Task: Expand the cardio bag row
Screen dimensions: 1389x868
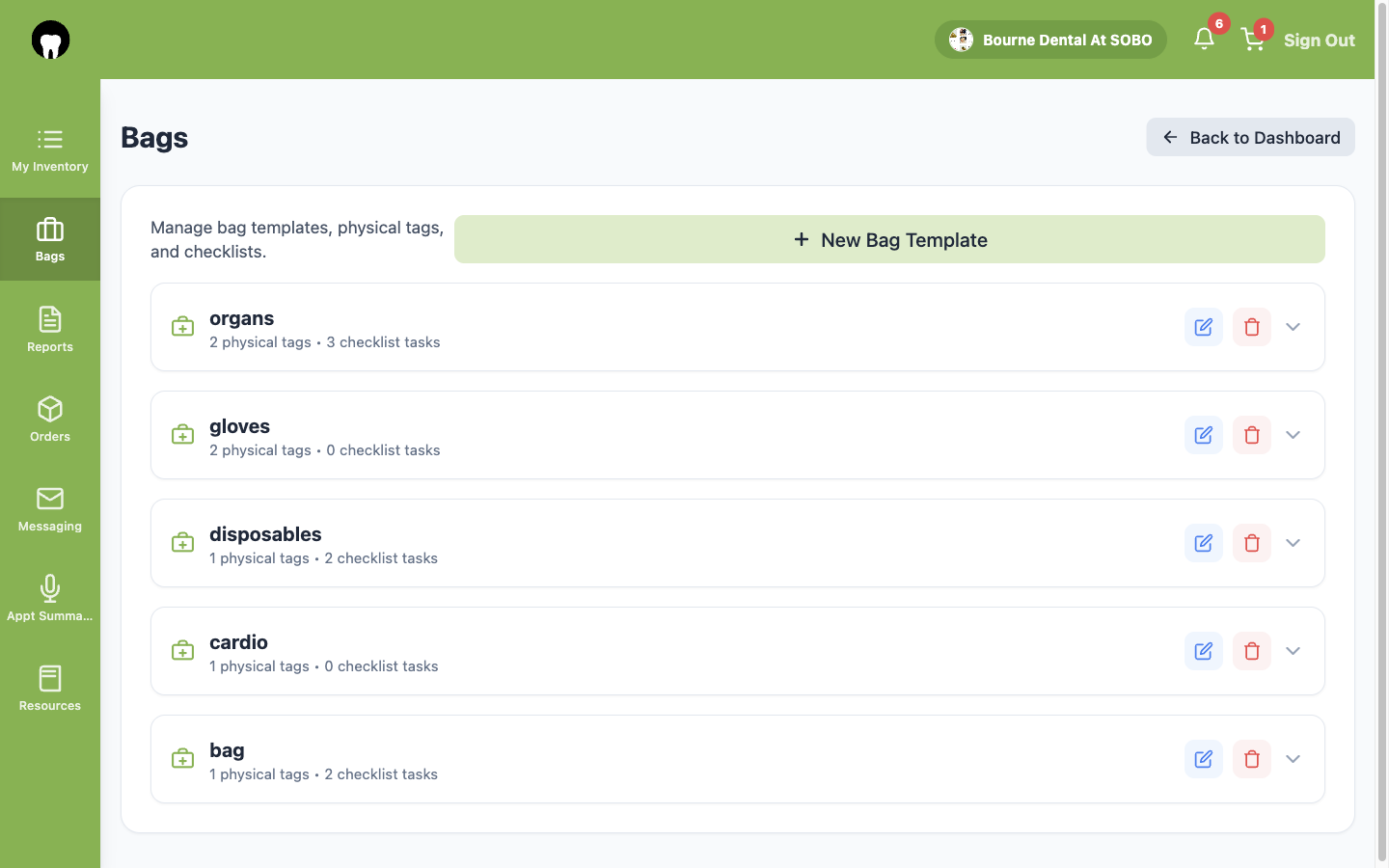Action: point(1294,651)
